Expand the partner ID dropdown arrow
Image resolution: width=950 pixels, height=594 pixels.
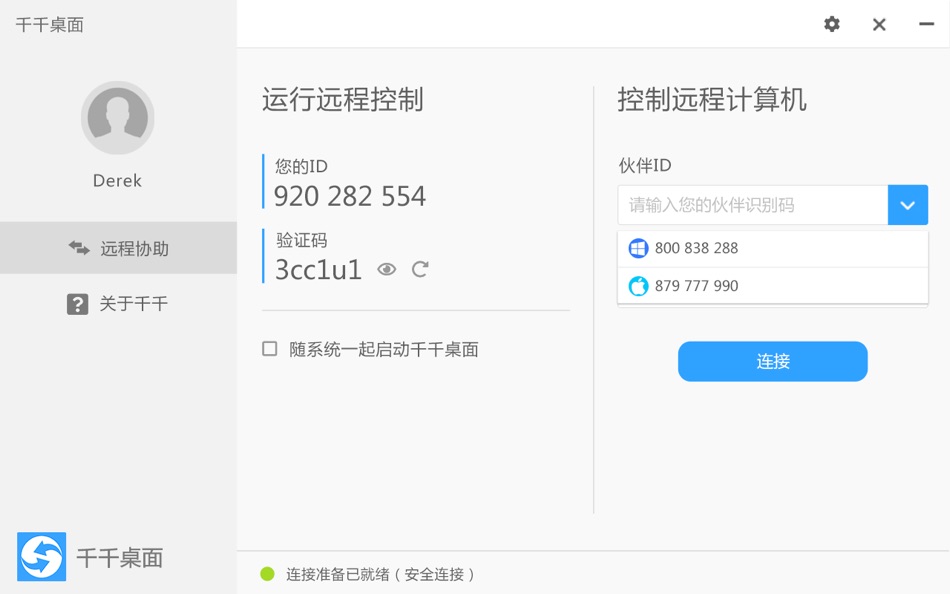tap(908, 205)
